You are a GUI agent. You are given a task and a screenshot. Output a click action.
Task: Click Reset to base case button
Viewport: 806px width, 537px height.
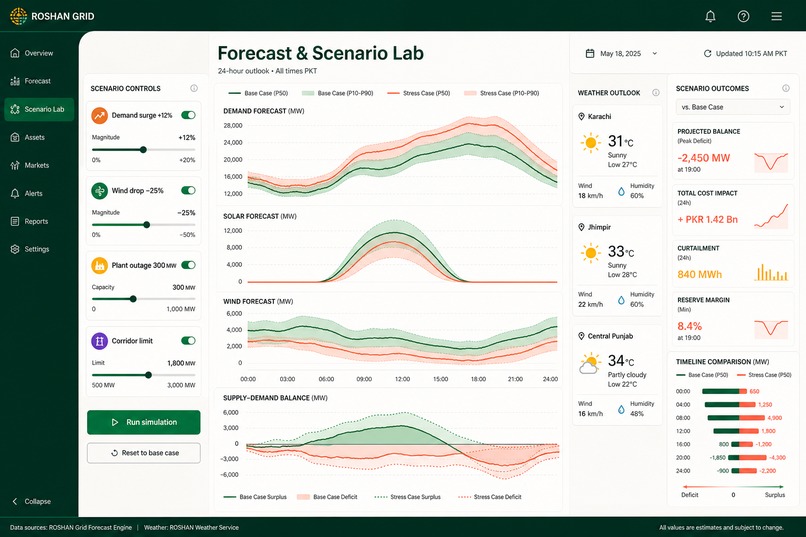tap(143, 453)
